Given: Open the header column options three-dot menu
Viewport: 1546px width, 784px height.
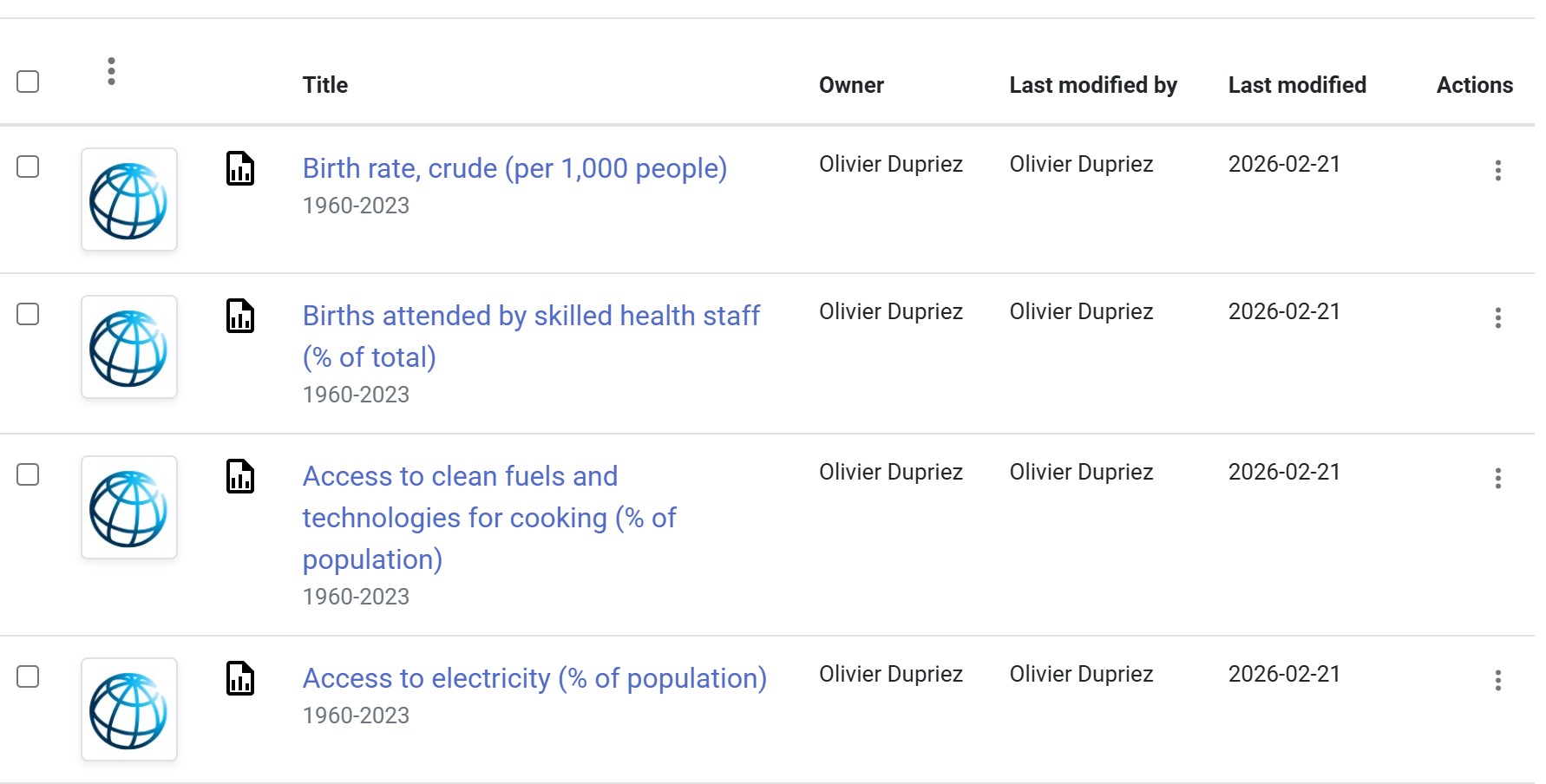Looking at the screenshot, I should click(111, 71).
